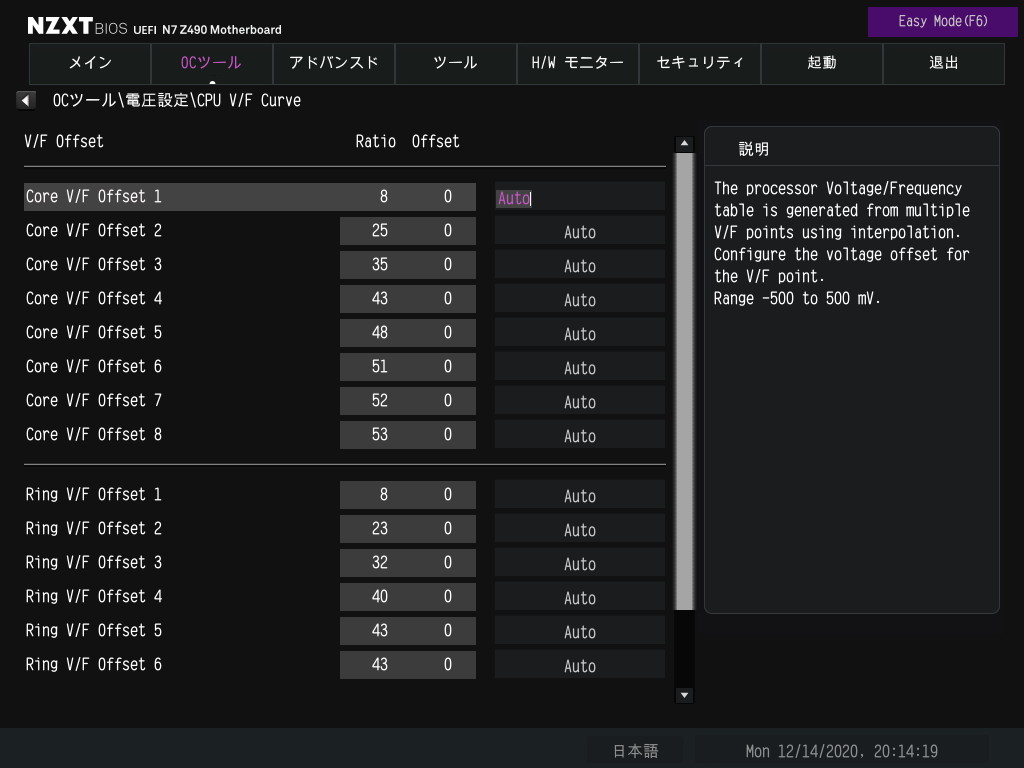
Task: Set Core V/F Offset 6 Auto field
Action: coord(579,368)
